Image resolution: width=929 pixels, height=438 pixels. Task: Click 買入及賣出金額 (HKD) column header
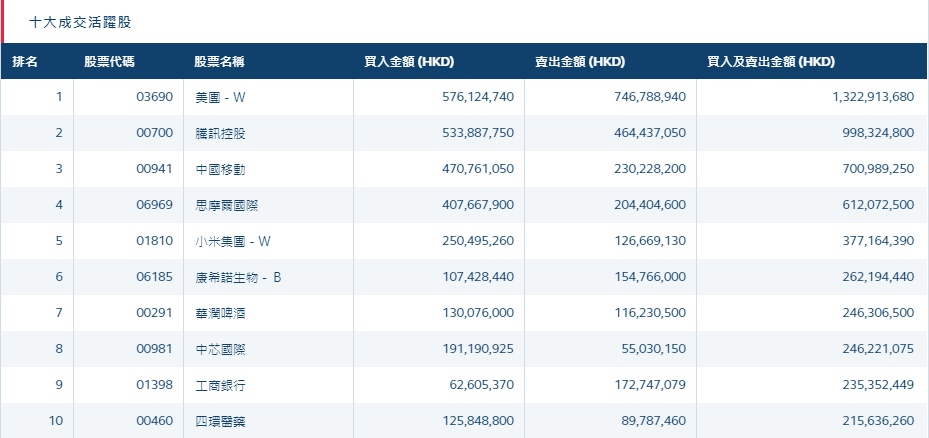[770, 62]
